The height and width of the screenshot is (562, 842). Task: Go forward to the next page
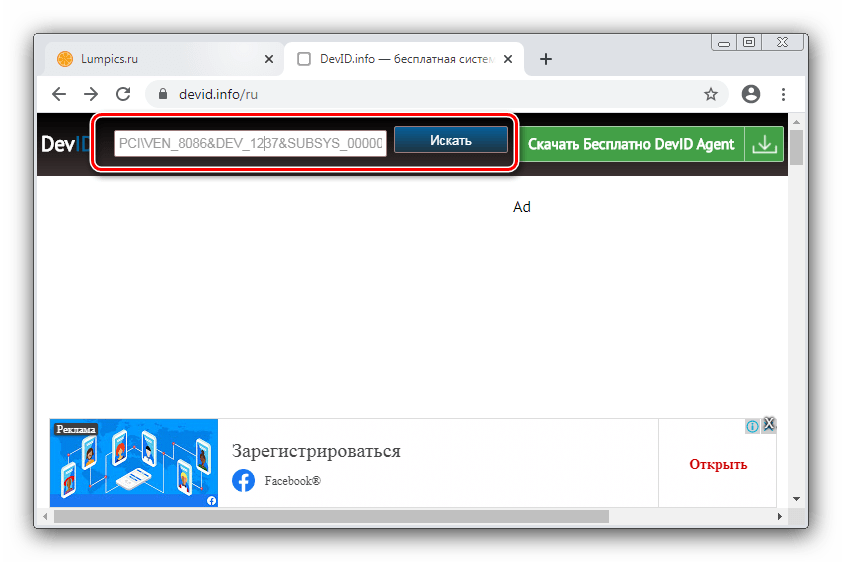point(91,94)
